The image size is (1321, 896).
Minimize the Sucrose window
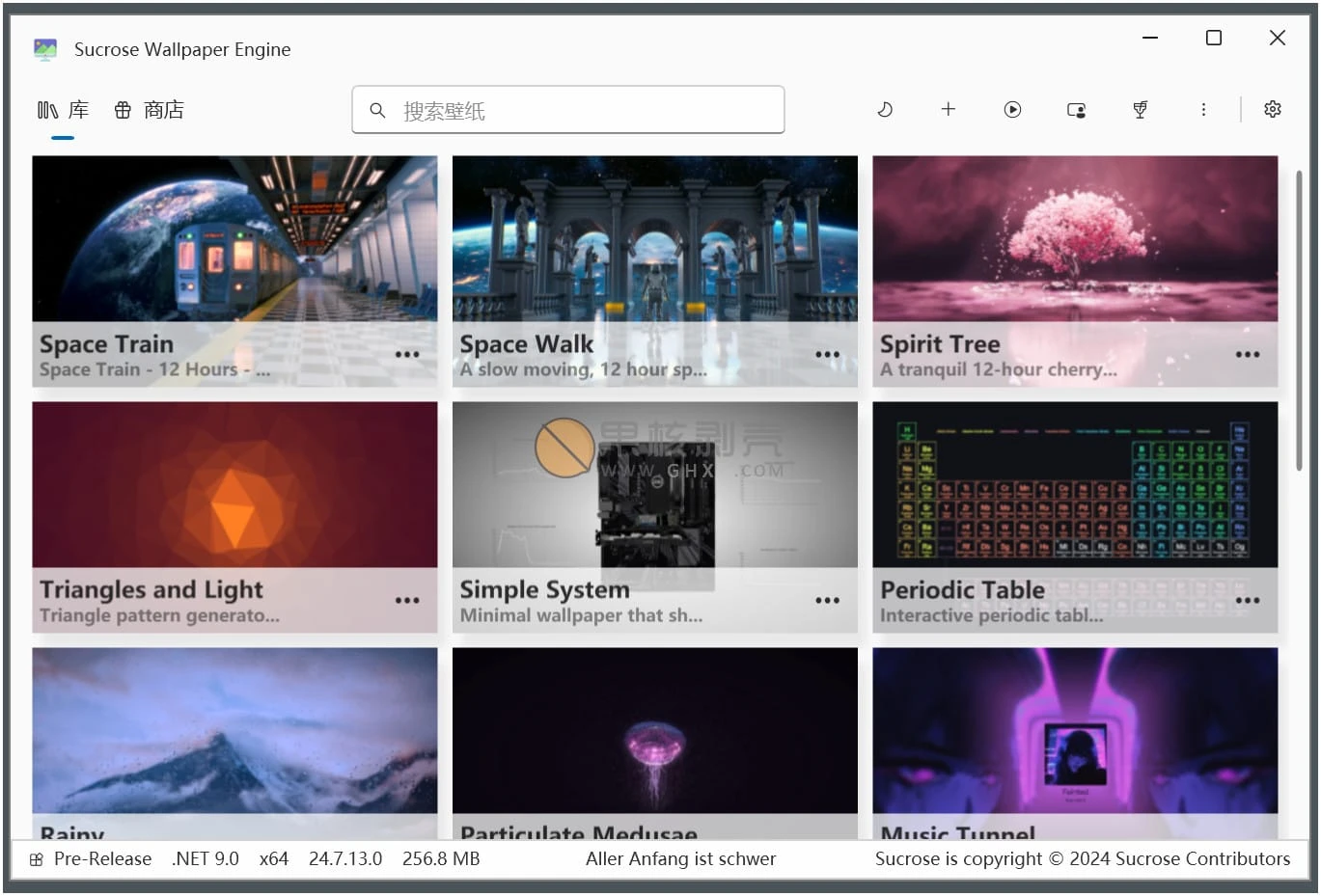point(1150,39)
